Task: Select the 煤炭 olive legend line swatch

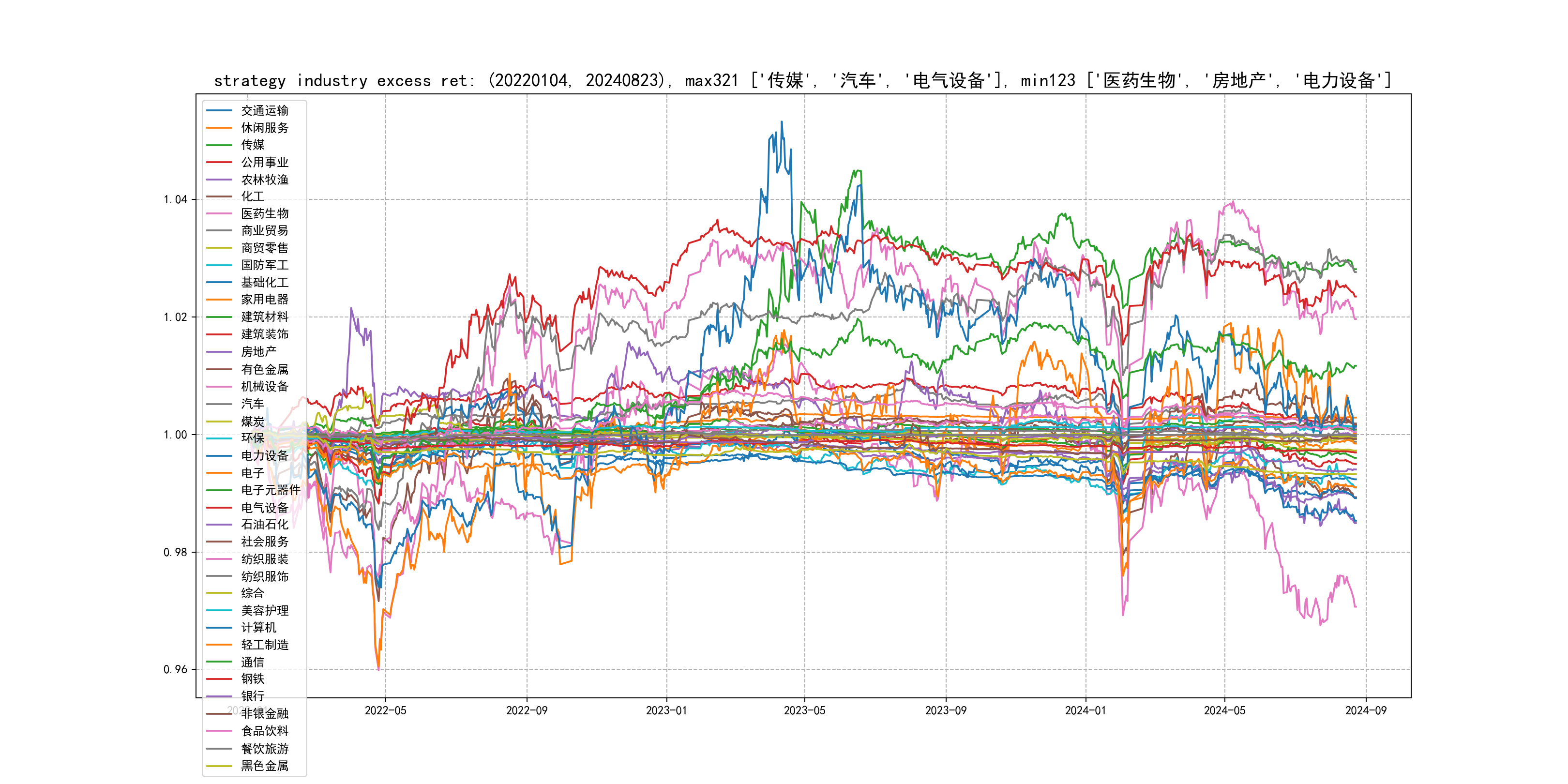Action: [219, 421]
